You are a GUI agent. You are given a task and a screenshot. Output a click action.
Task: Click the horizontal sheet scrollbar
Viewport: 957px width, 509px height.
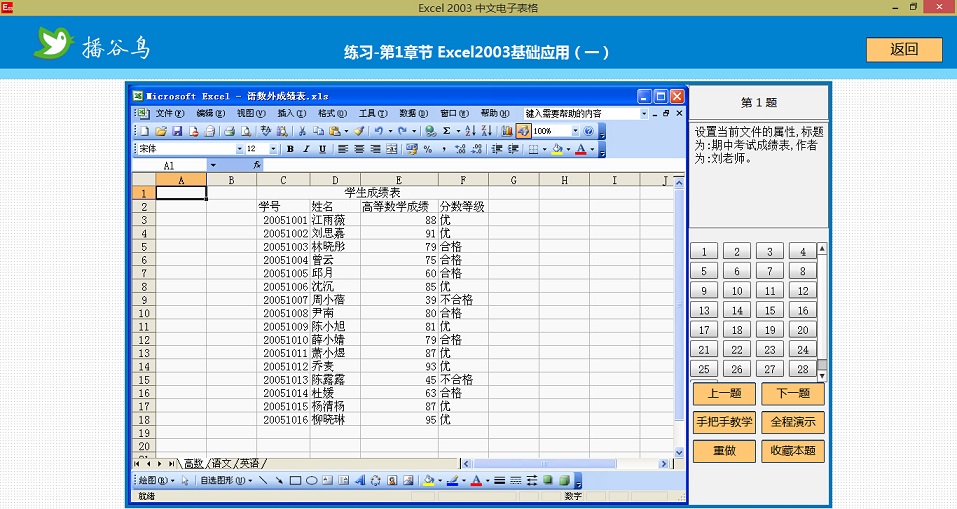564,464
